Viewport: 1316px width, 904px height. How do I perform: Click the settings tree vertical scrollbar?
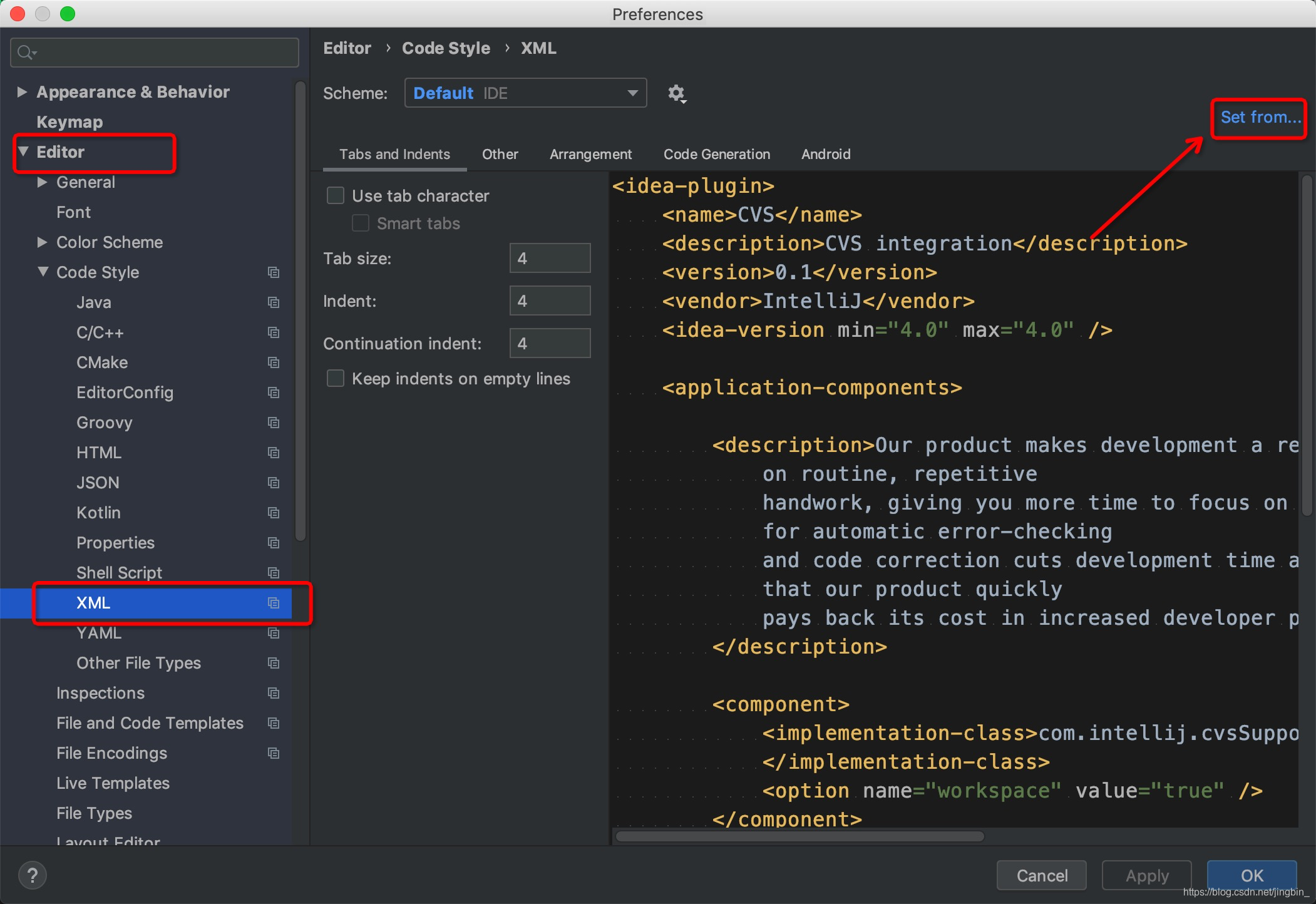(x=301, y=311)
